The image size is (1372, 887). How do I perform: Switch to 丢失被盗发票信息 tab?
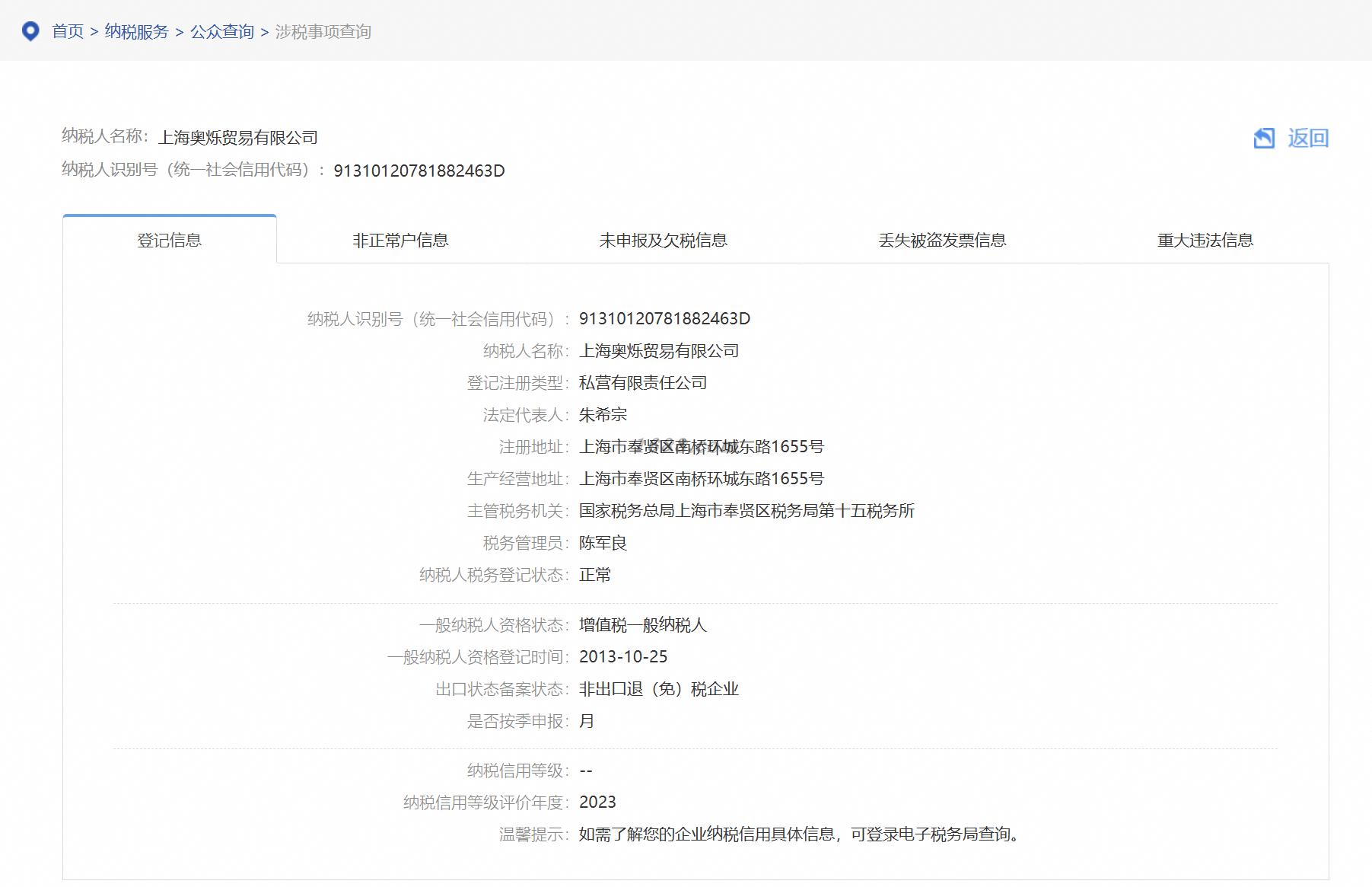(x=942, y=240)
